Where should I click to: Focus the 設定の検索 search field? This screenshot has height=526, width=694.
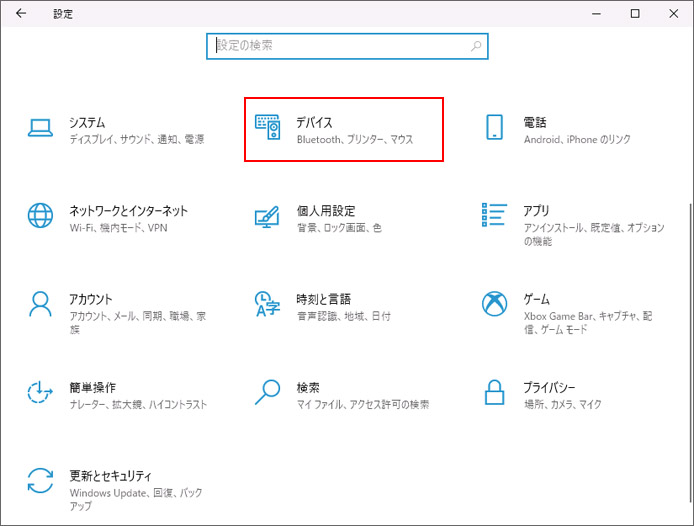pos(347,46)
